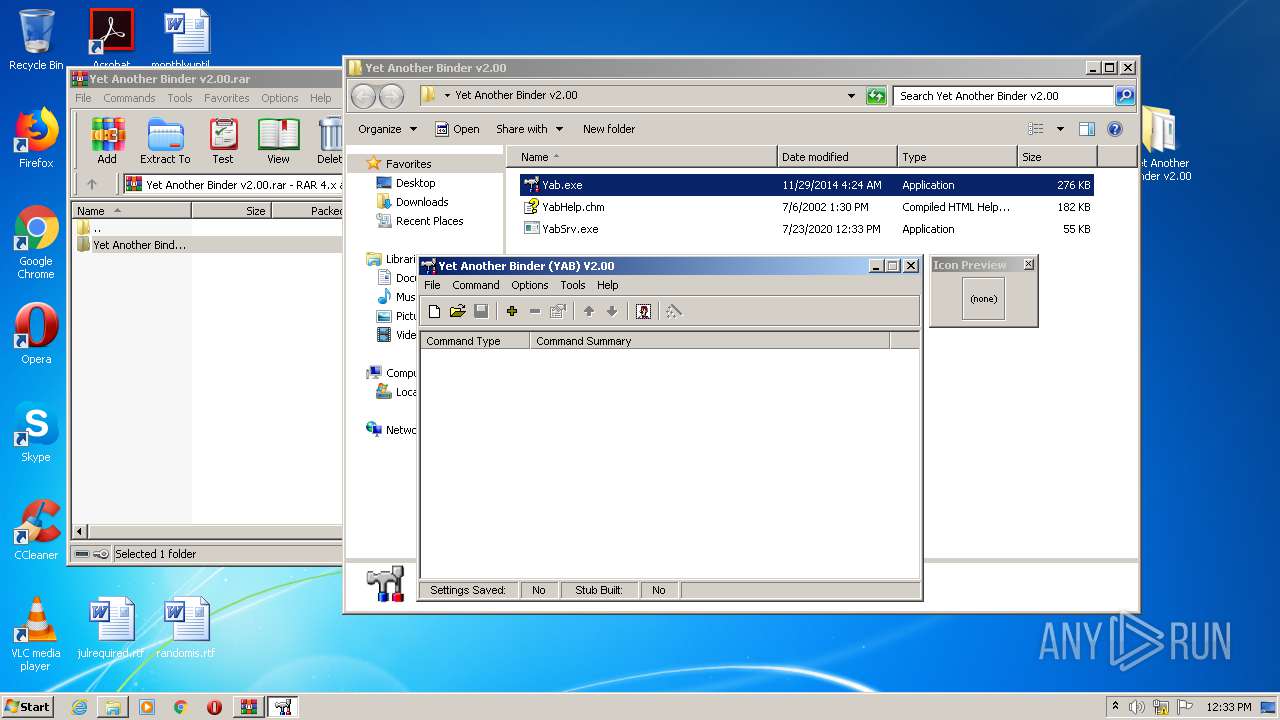Click the Test icon in WinRAR toolbar
Image resolution: width=1280 pixels, height=720 pixels.
click(x=223, y=141)
